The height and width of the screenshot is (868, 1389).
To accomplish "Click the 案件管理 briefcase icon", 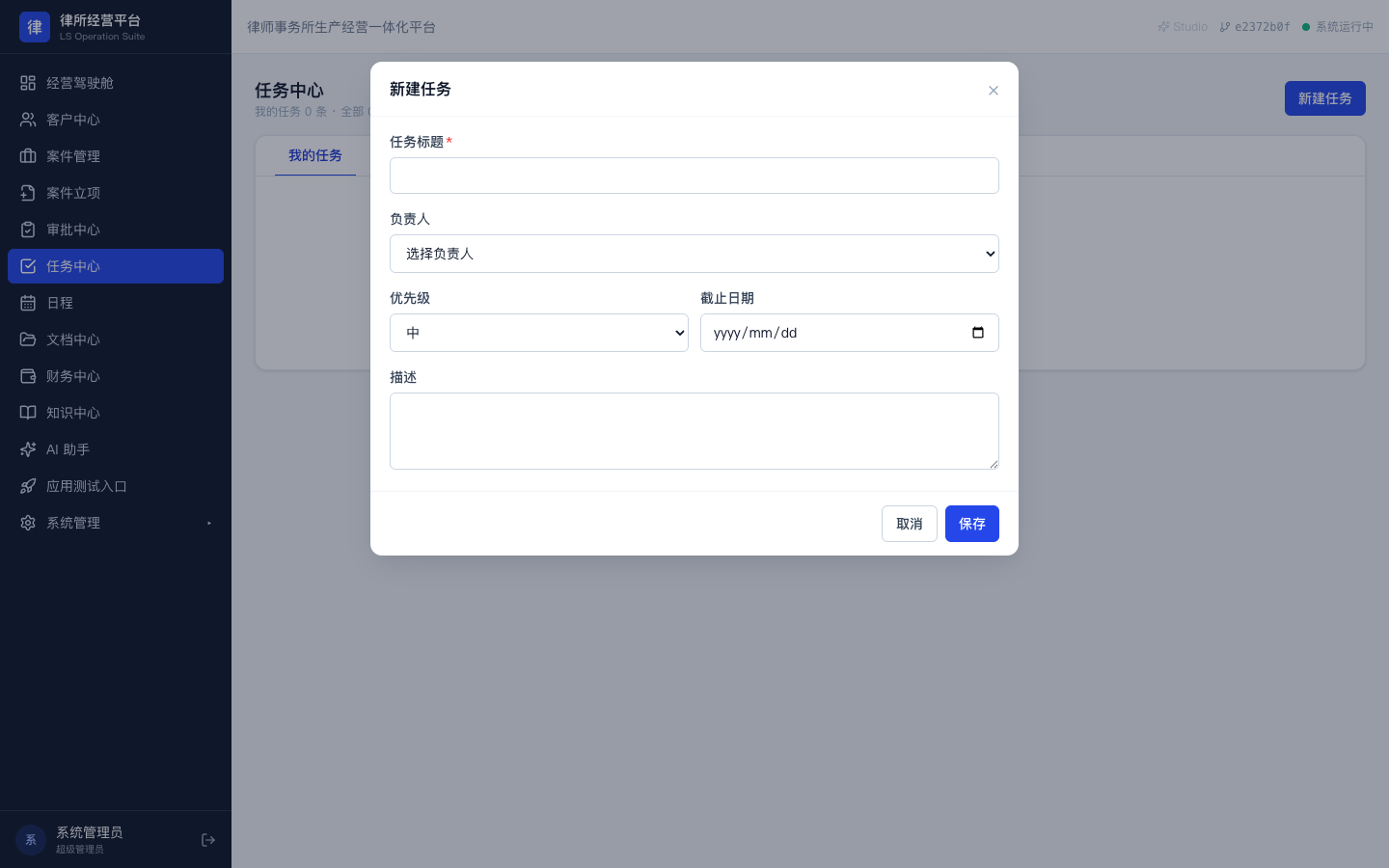I will [28, 156].
